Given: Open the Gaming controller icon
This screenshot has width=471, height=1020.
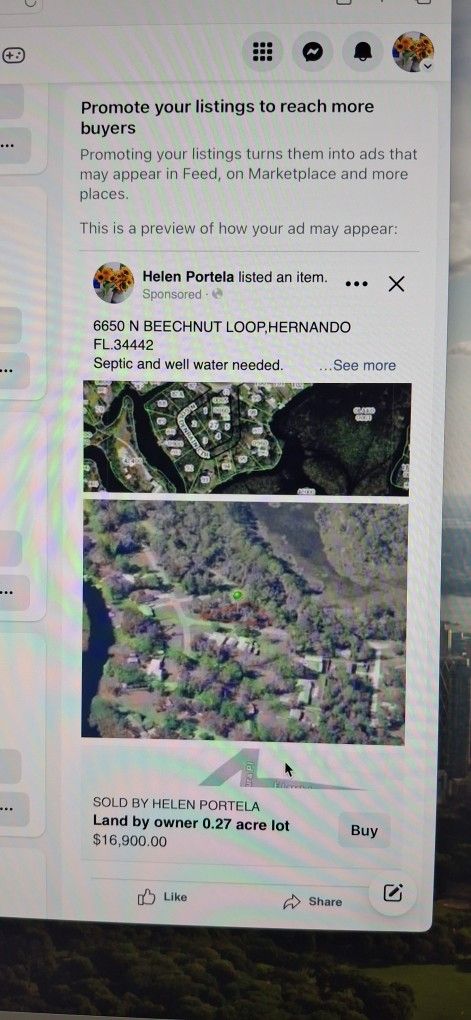Looking at the screenshot, I should [x=14, y=55].
